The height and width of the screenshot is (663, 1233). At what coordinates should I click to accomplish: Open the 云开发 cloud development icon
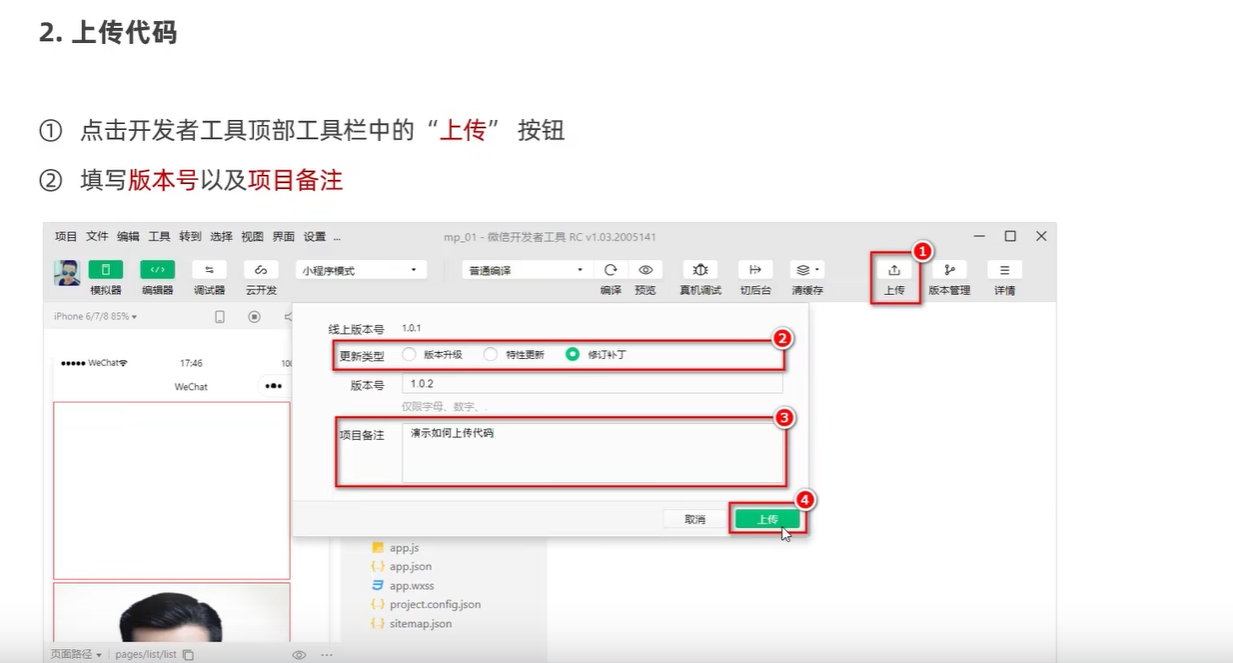pyautogui.click(x=261, y=270)
